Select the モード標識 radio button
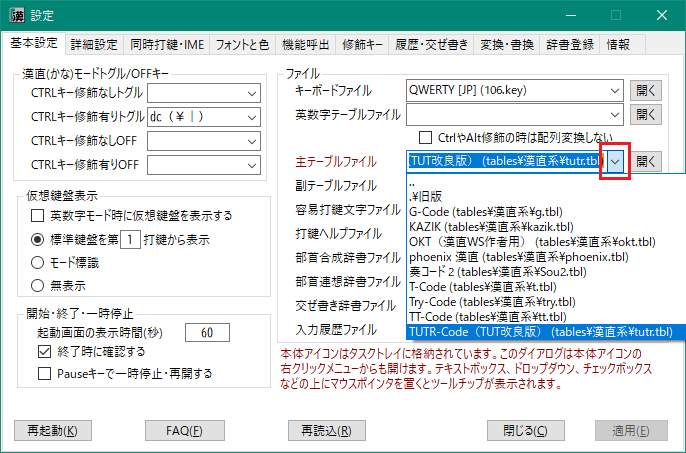This screenshot has width=686, height=453. (38, 263)
